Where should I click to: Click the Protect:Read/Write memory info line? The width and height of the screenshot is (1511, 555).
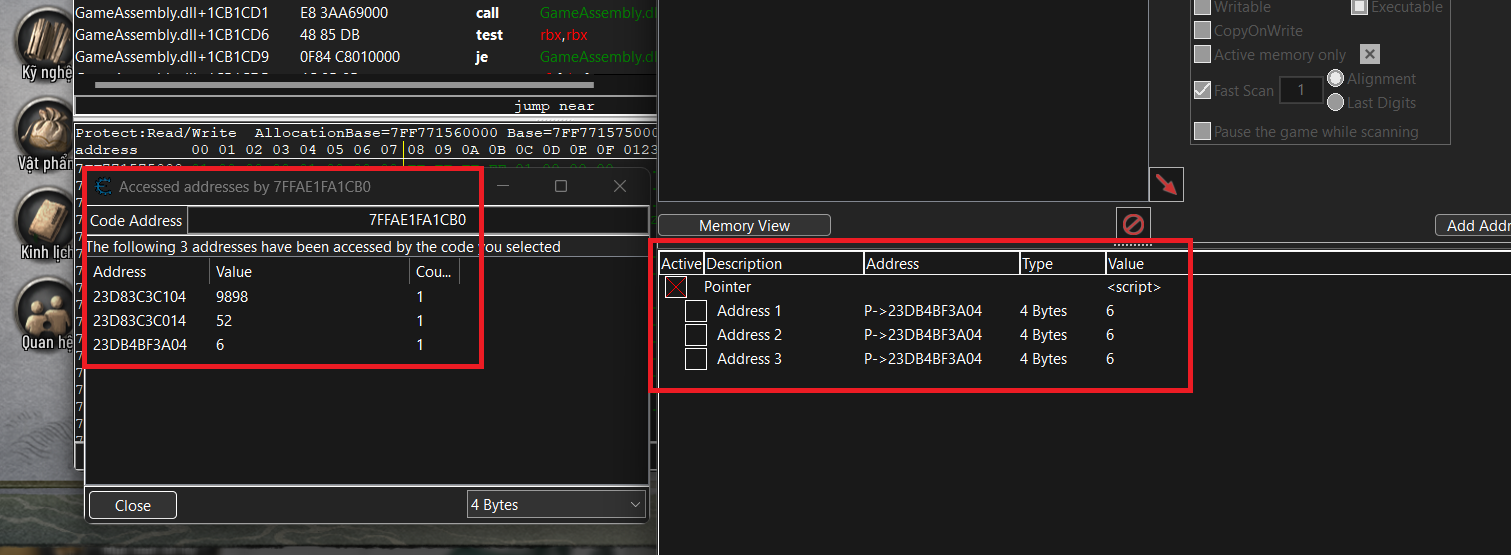(x=365, y=133)
